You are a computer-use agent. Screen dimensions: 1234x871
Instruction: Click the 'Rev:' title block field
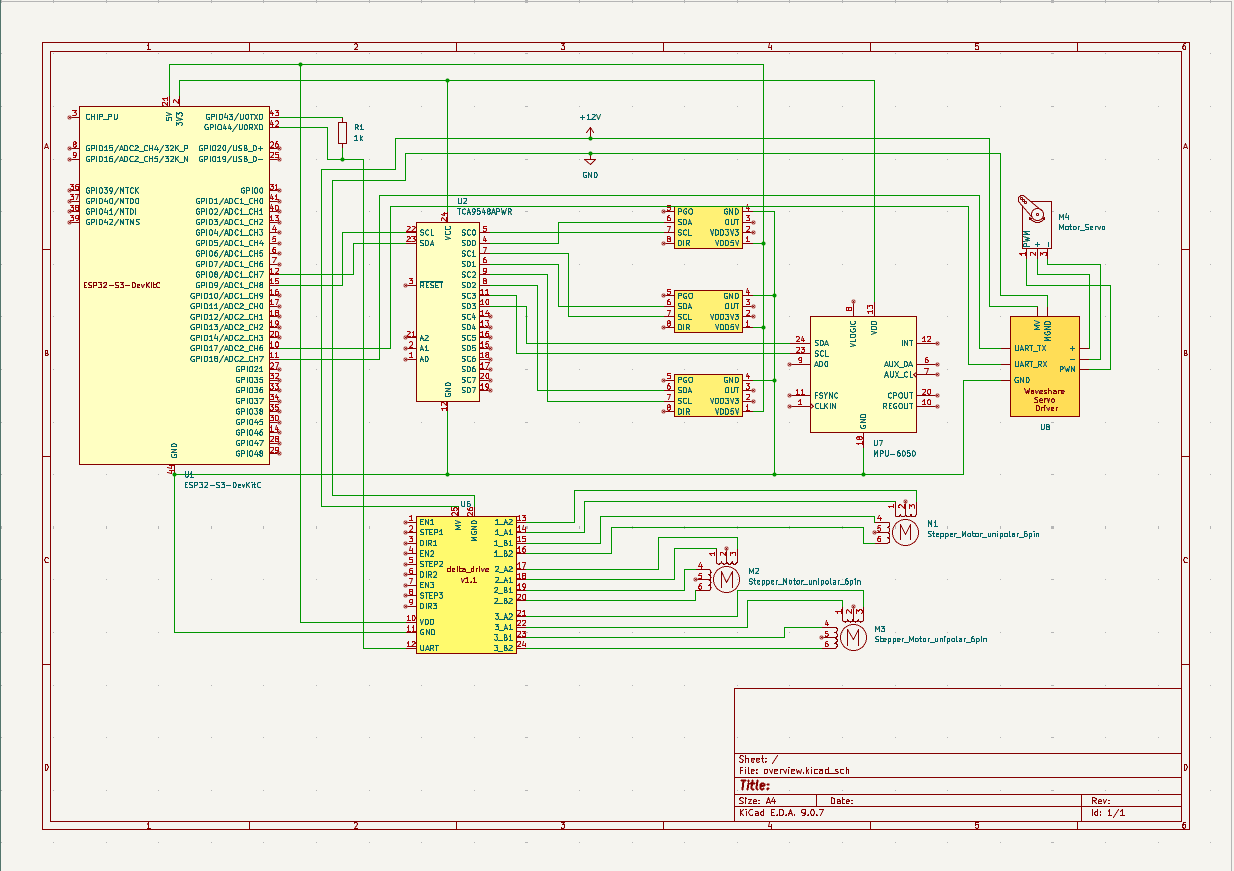[1101, 801]
